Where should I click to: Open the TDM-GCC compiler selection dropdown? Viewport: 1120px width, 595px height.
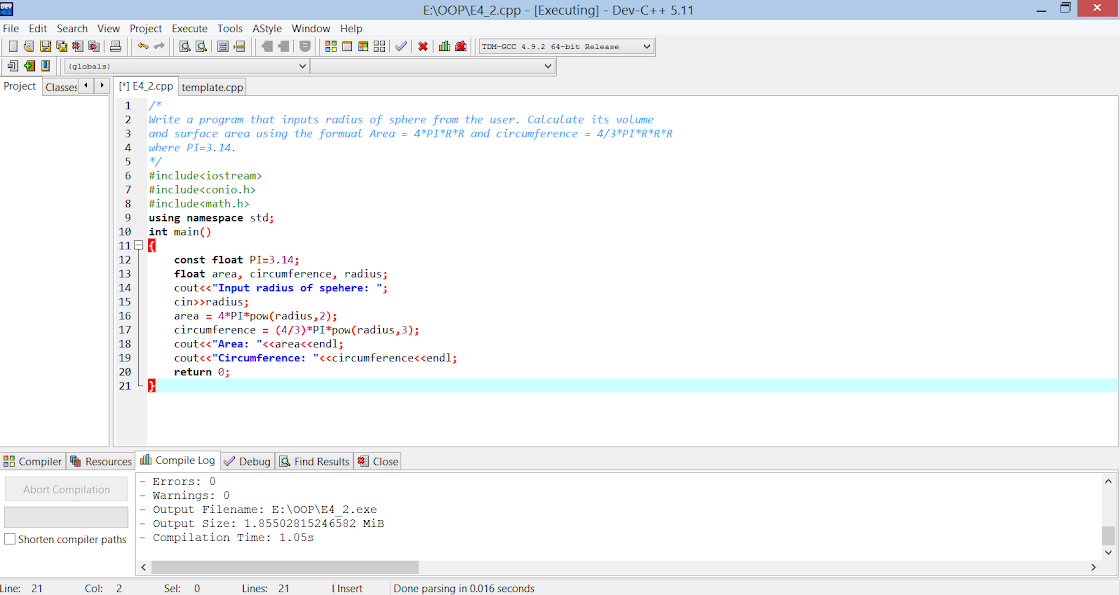point(645,46)
